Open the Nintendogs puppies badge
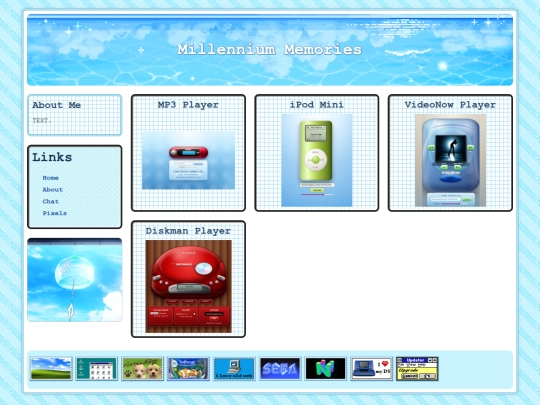This screenshot has width=540, height=405. tap(143, 368)
